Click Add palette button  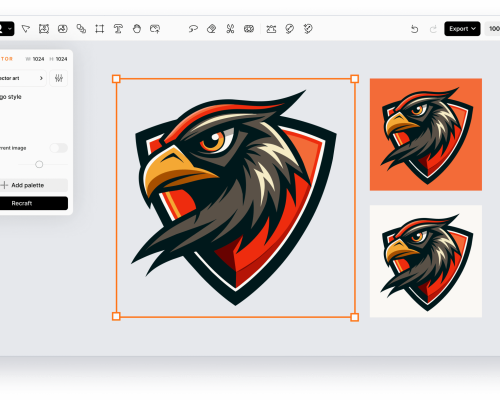point(33,185)
